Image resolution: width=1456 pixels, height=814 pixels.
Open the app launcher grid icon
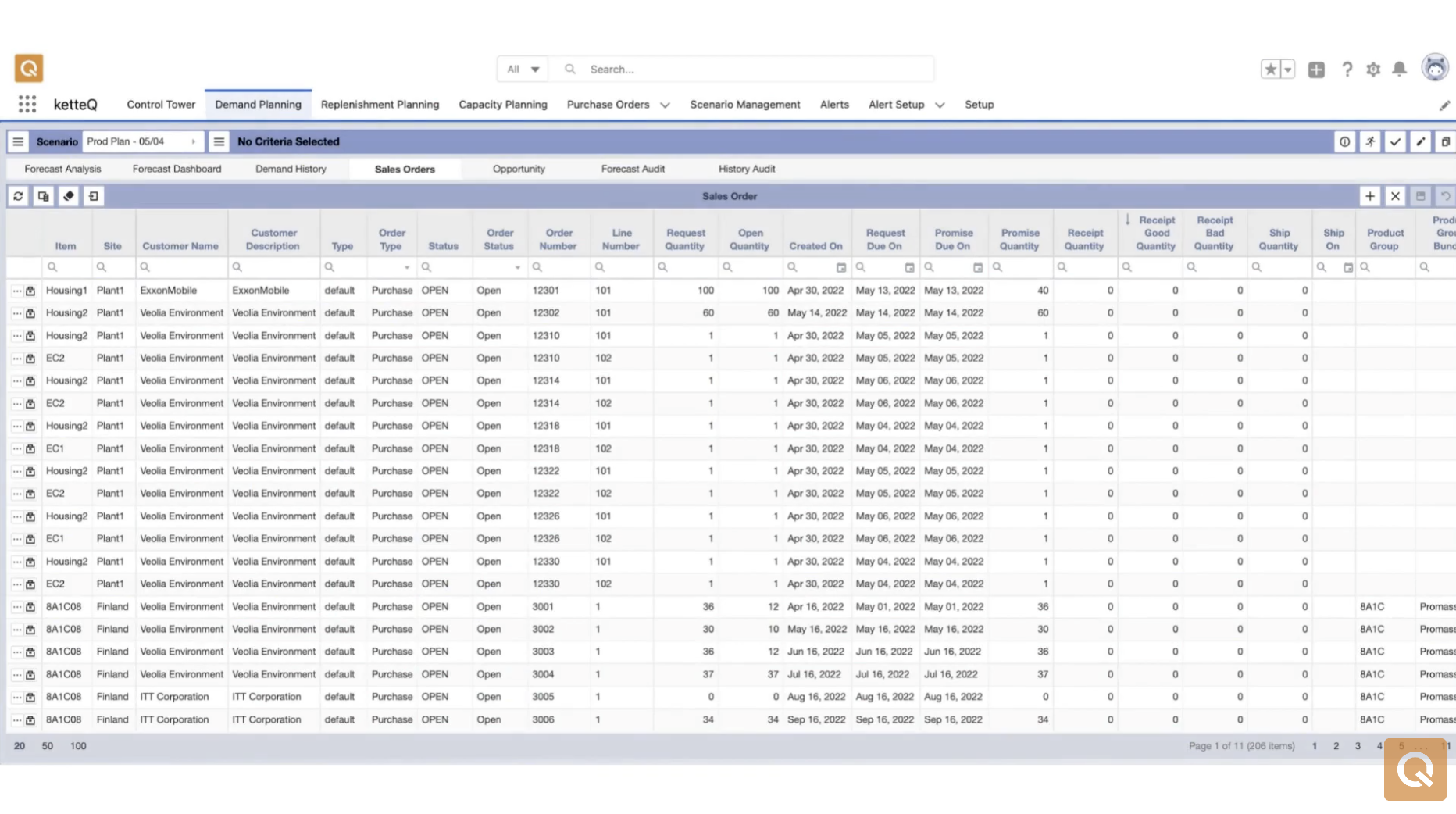click(x=27, y=104)
